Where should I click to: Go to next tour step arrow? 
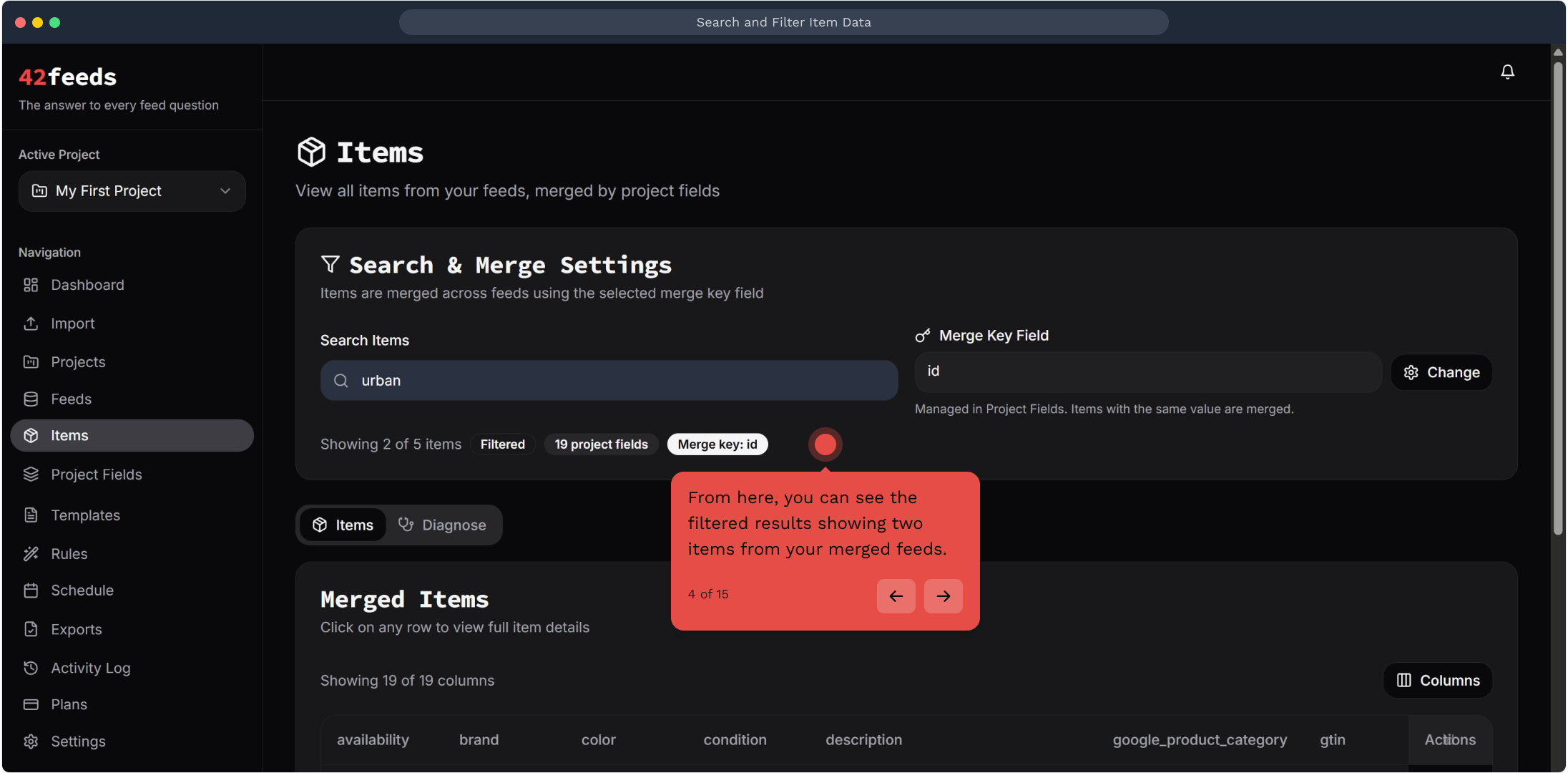[x=943, y=596]
